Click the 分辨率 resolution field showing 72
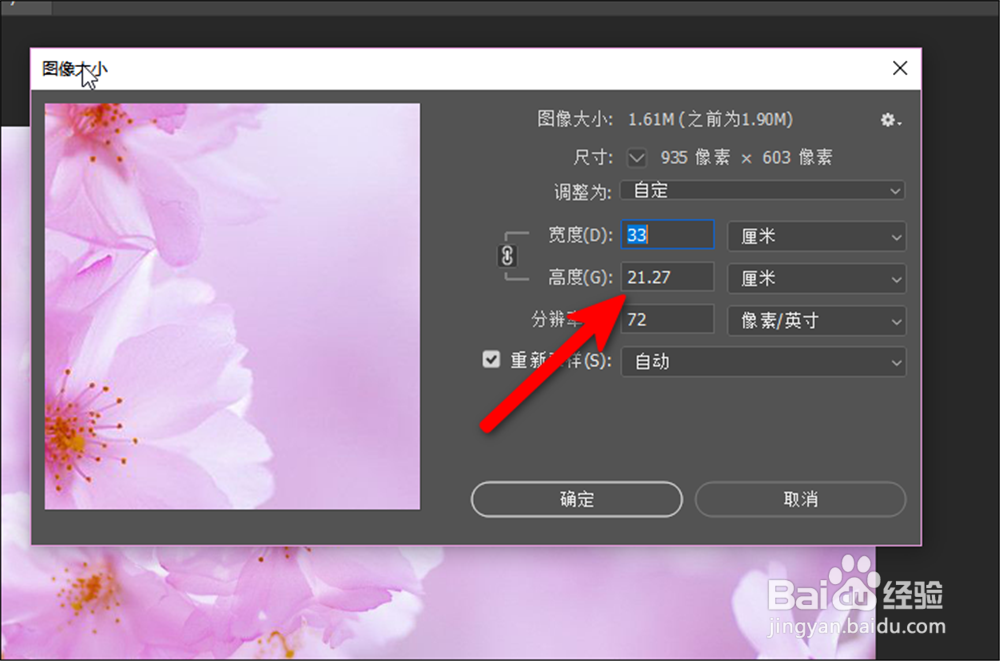The width and height of the screenshot is (1000, 661). pos(667,319)
